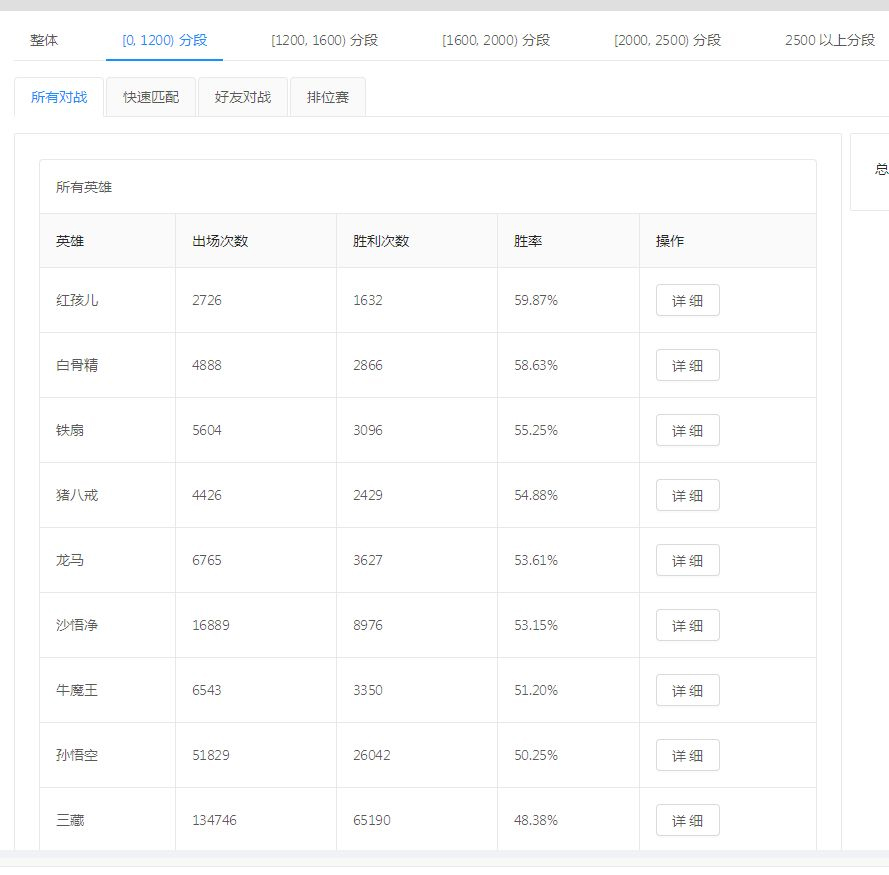Image resolution: width=889 pixels, height=875 pixels.
Task: View 详细 for 铁扇 hero
Action: pyautogui.click(x=687, y=430)
